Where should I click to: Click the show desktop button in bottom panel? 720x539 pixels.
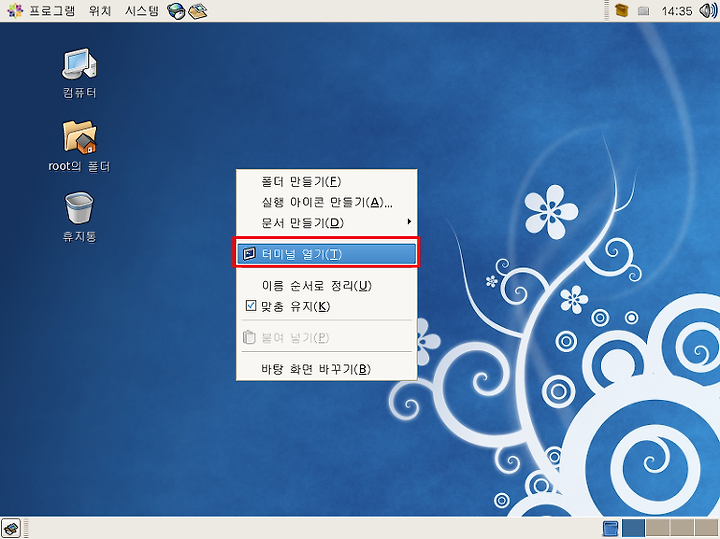[x=11, y=528]
